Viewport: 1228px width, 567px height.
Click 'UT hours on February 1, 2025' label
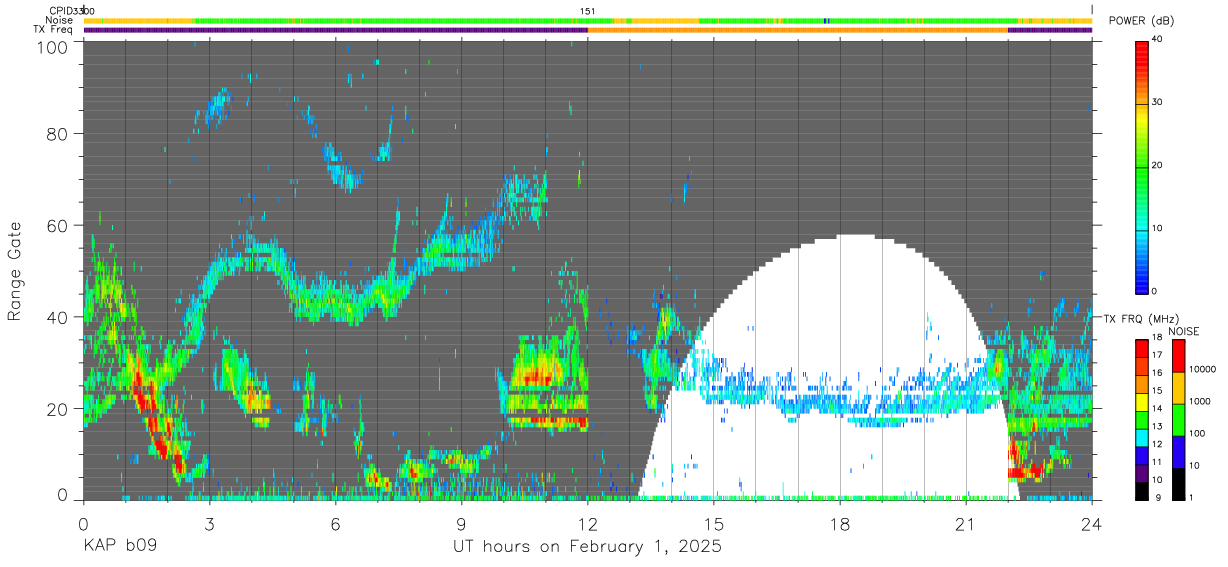click(587, 547)
